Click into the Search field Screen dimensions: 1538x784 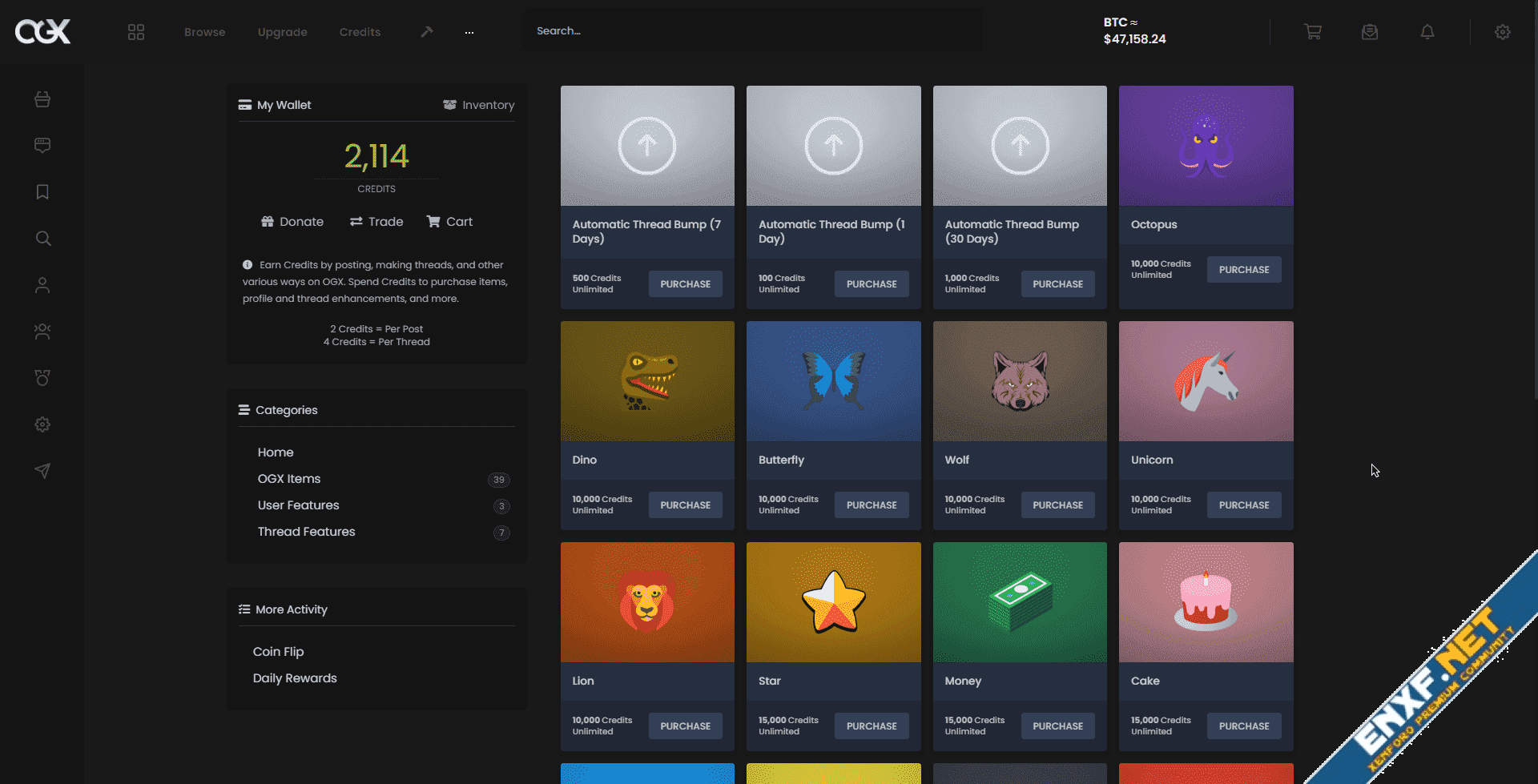coord(753,31)
